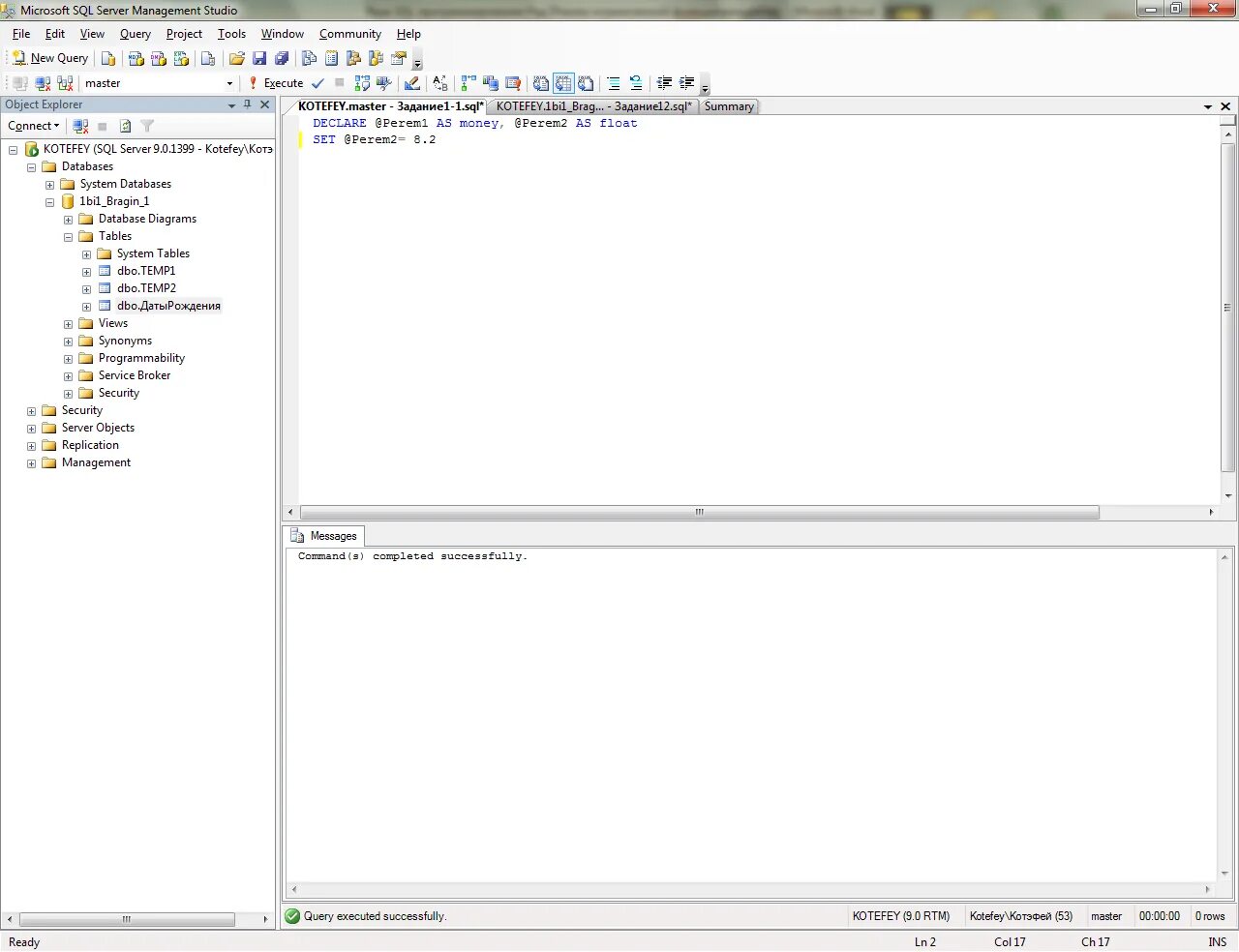Open the File menu

coord(21,34)
